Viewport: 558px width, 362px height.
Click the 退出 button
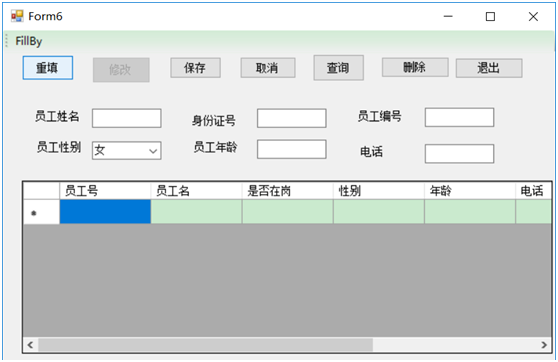489,68
